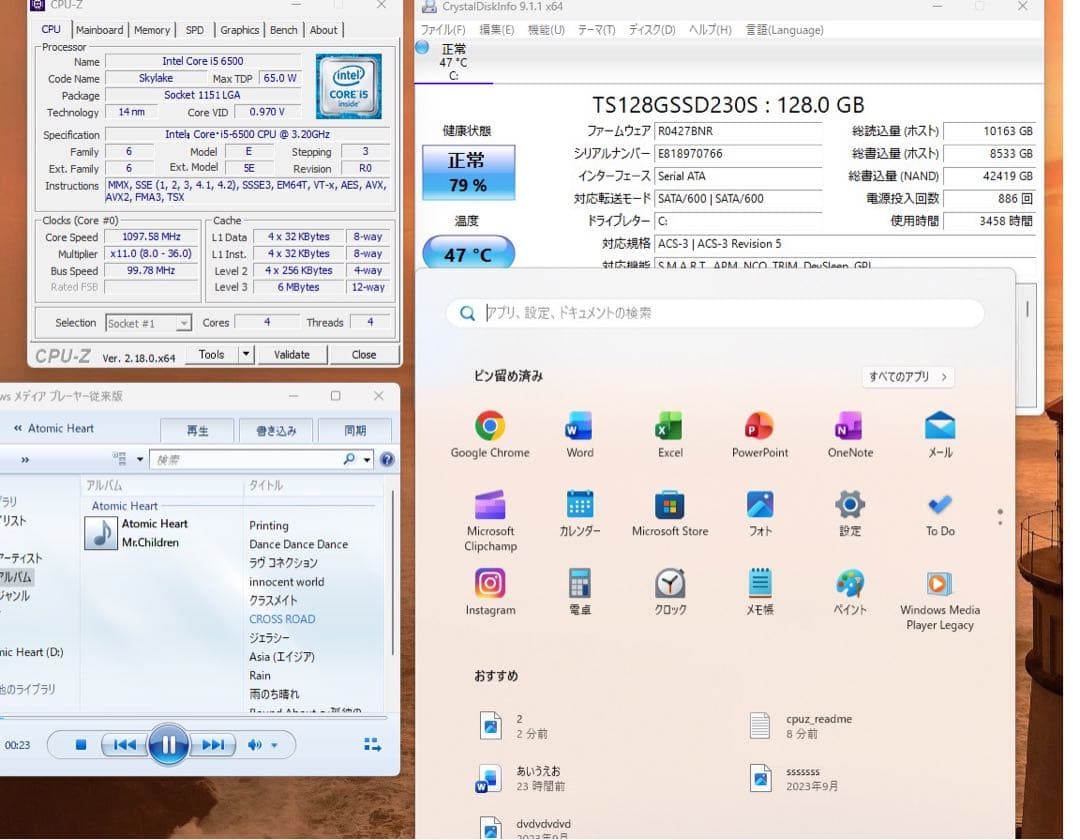1080x840 pixels.
Task: Click the switch-to-Now-Playing icon in Media Player
Action: pyautogui.click(x=372, y=744)
